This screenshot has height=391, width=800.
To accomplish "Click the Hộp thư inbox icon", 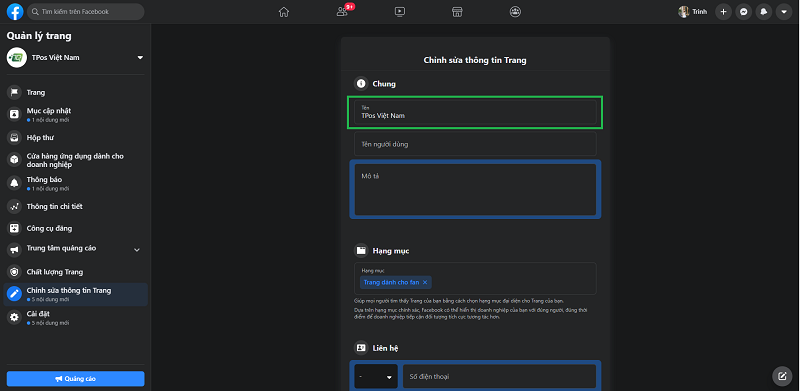I will click(14, 137).
